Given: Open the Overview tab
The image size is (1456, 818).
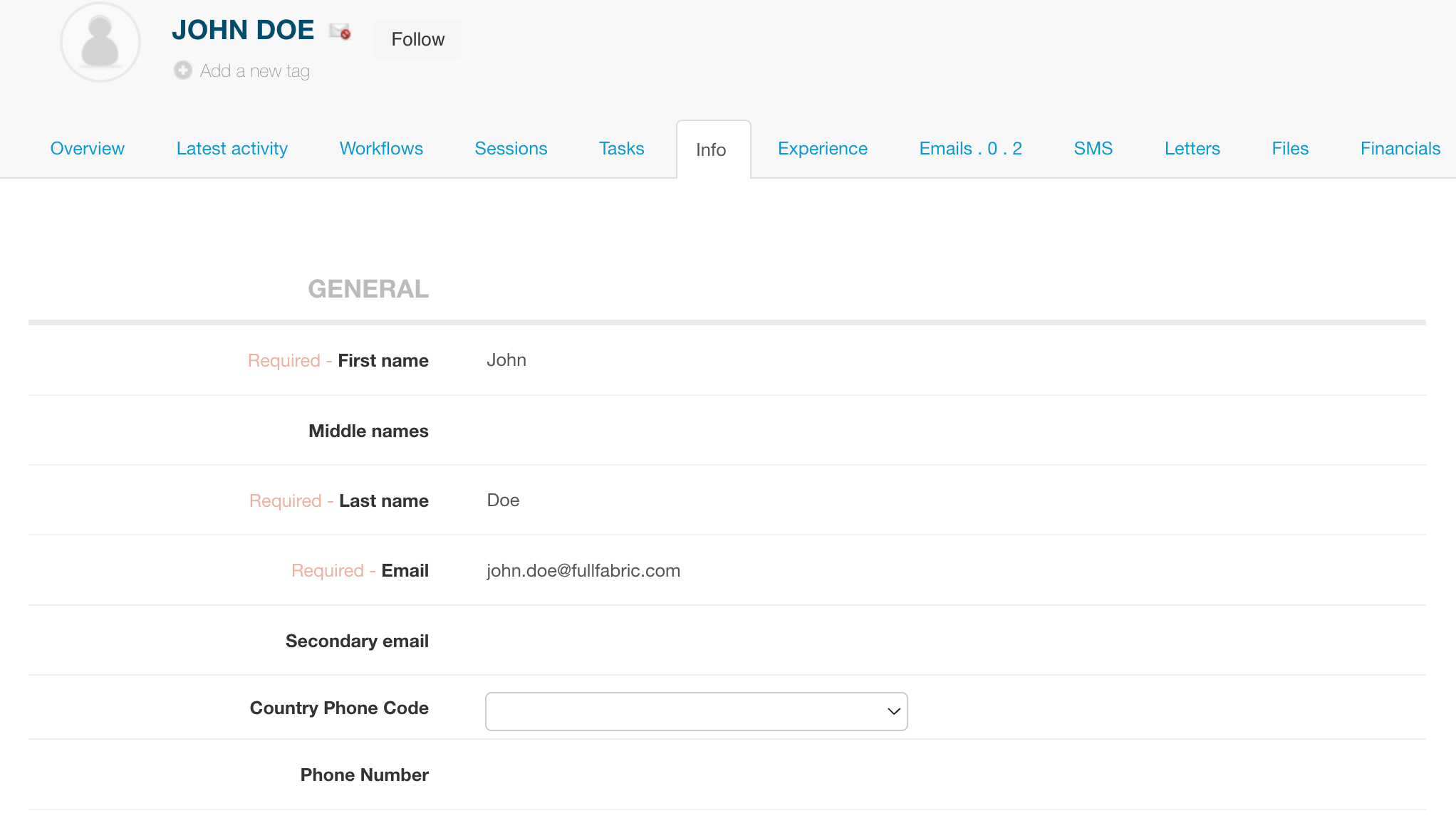Looking at the screenshot, I should 87,148.
